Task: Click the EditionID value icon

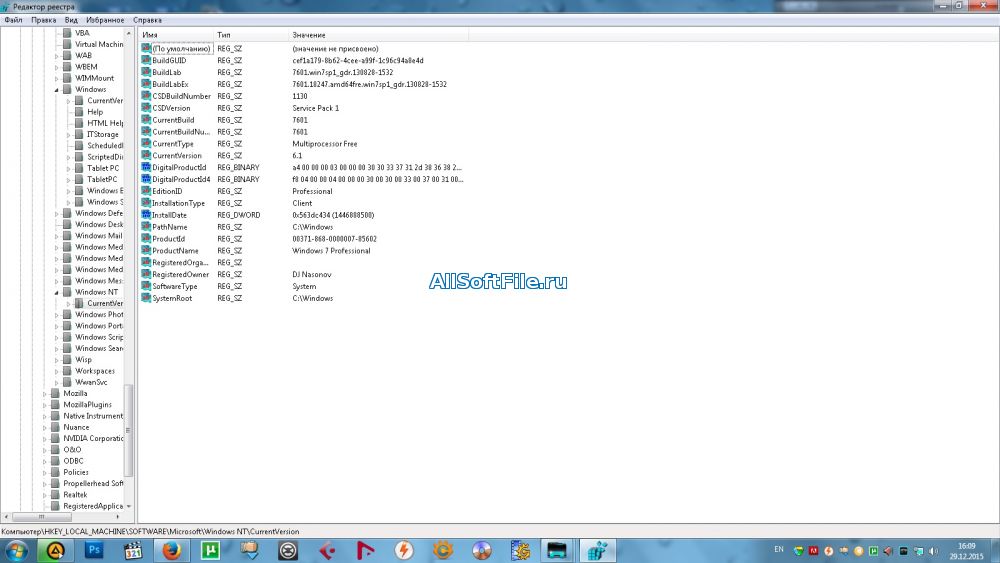Action: click(145, 191)
